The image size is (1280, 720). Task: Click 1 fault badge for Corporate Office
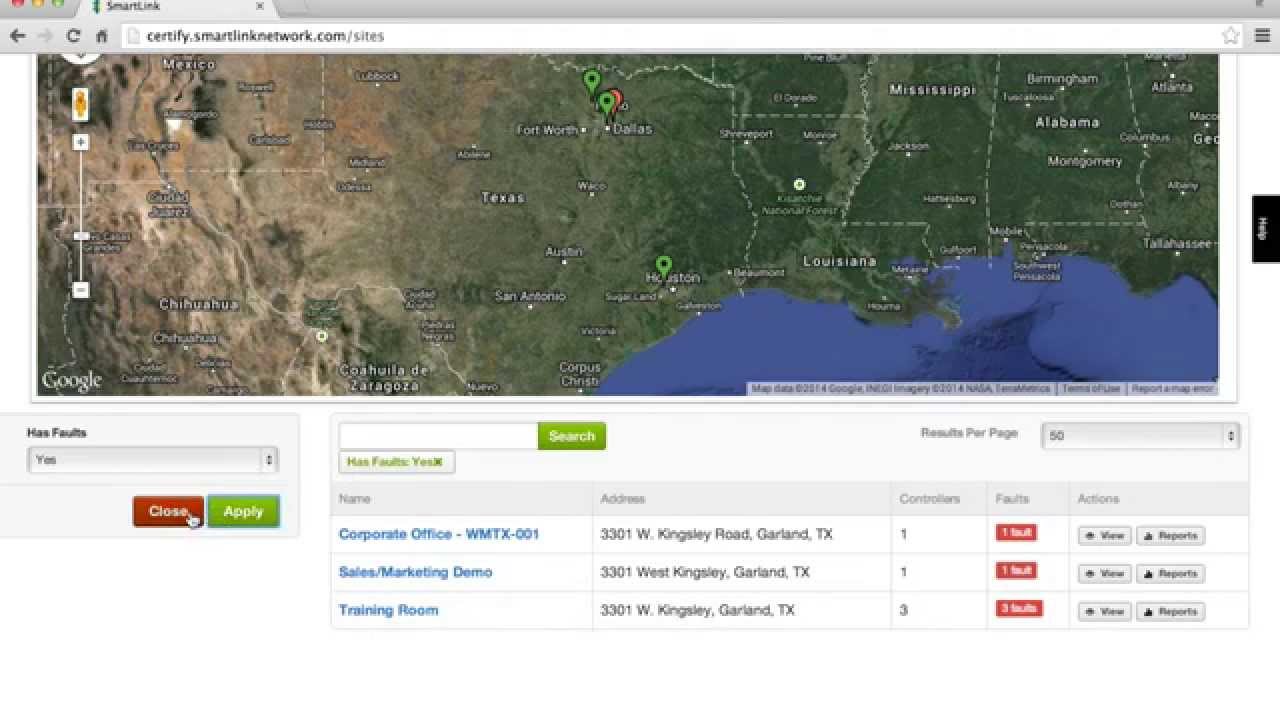[x=1016, y=533]
